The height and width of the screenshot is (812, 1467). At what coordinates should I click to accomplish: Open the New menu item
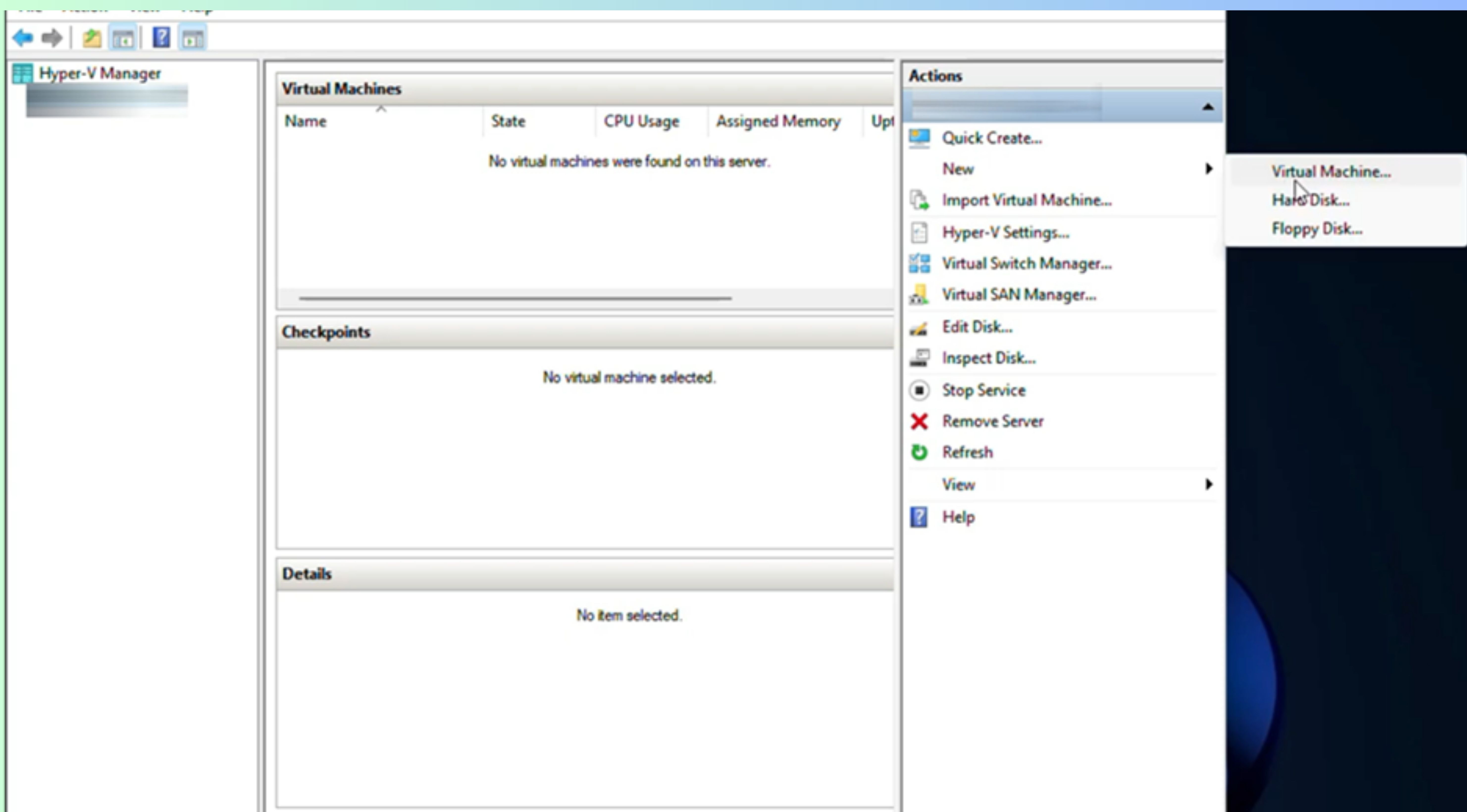[958, 169]
